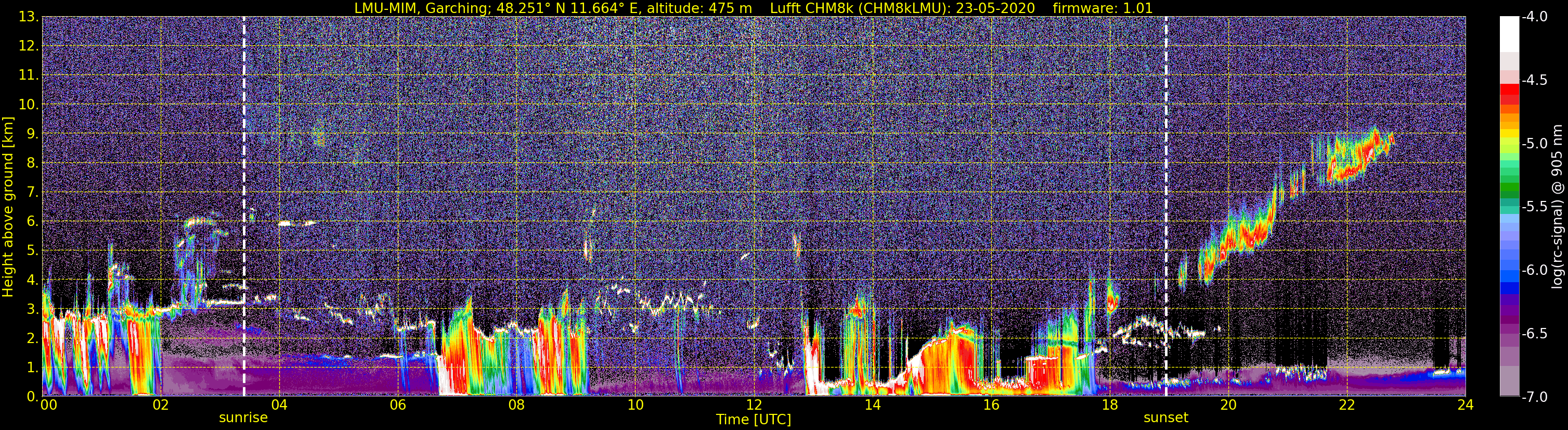Screen dimensions: 1568x430
Task: Click the colorbar tick label '-6.5'
Action: (1535, 334)
